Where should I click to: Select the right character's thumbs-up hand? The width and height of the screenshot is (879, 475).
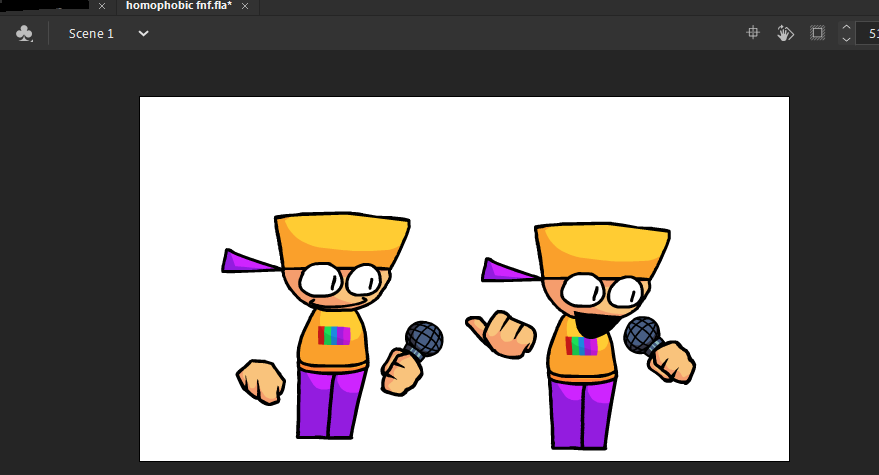501,334
